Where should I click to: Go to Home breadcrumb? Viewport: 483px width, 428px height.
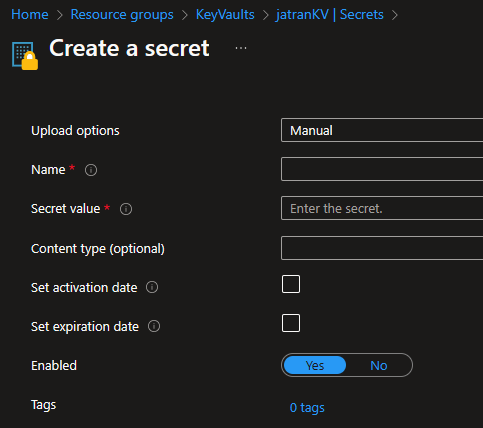point(30,15)
